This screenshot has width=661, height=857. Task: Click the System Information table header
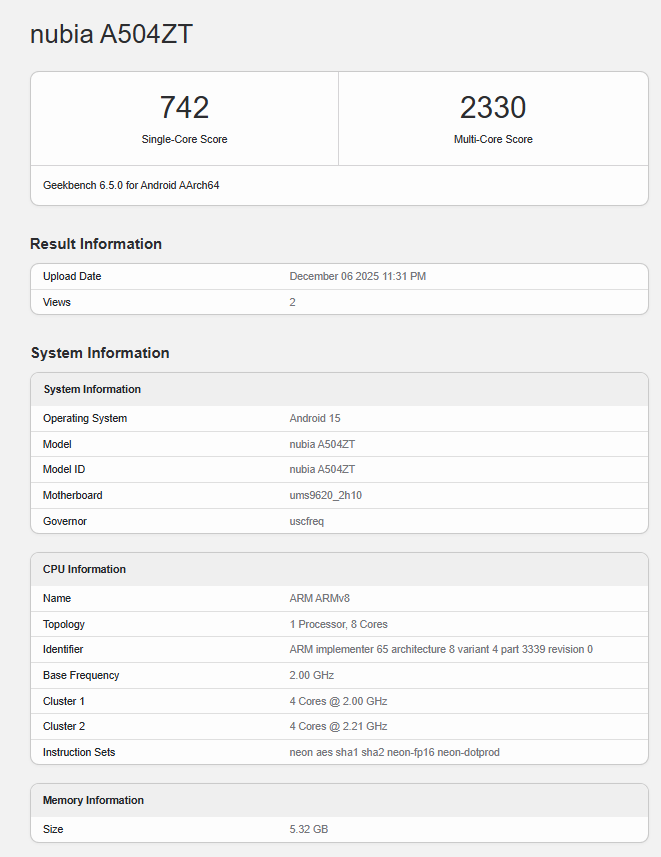pos(92,389)
